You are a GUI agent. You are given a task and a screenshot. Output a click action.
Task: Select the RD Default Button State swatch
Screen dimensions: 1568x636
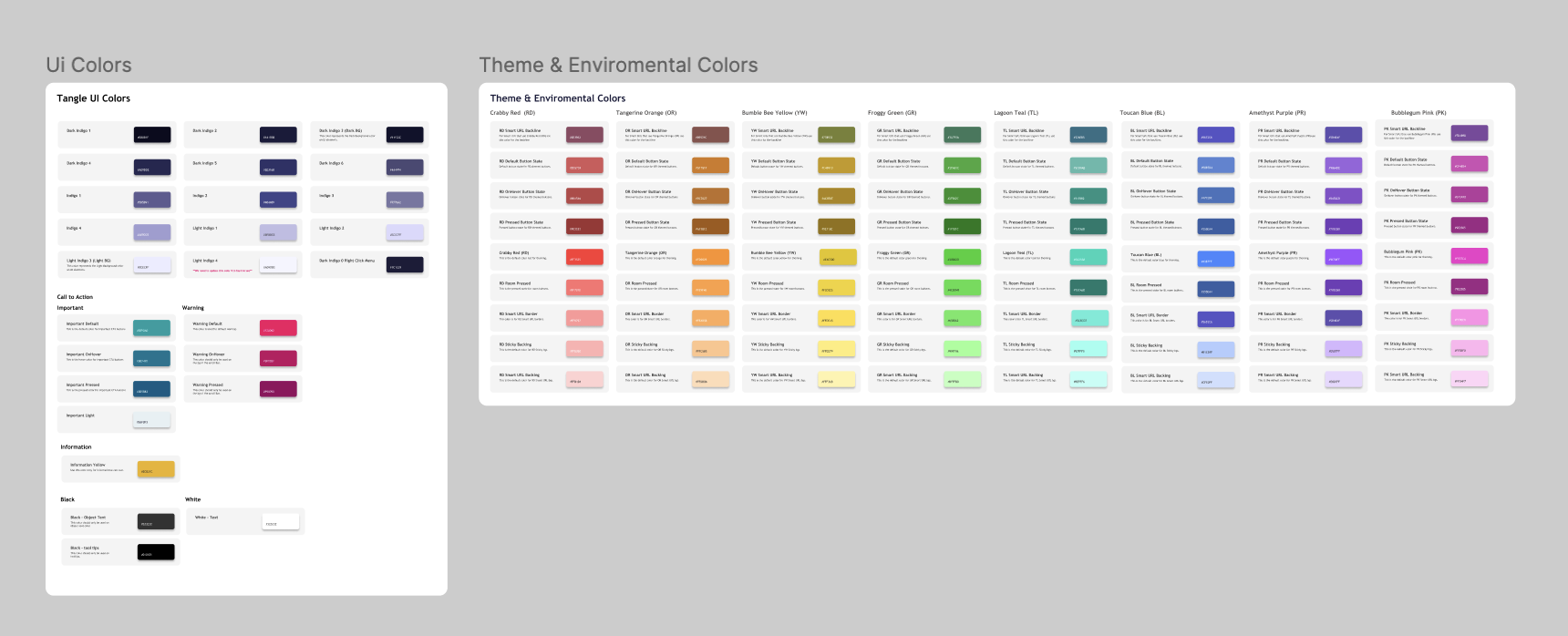tap(585, 165)
